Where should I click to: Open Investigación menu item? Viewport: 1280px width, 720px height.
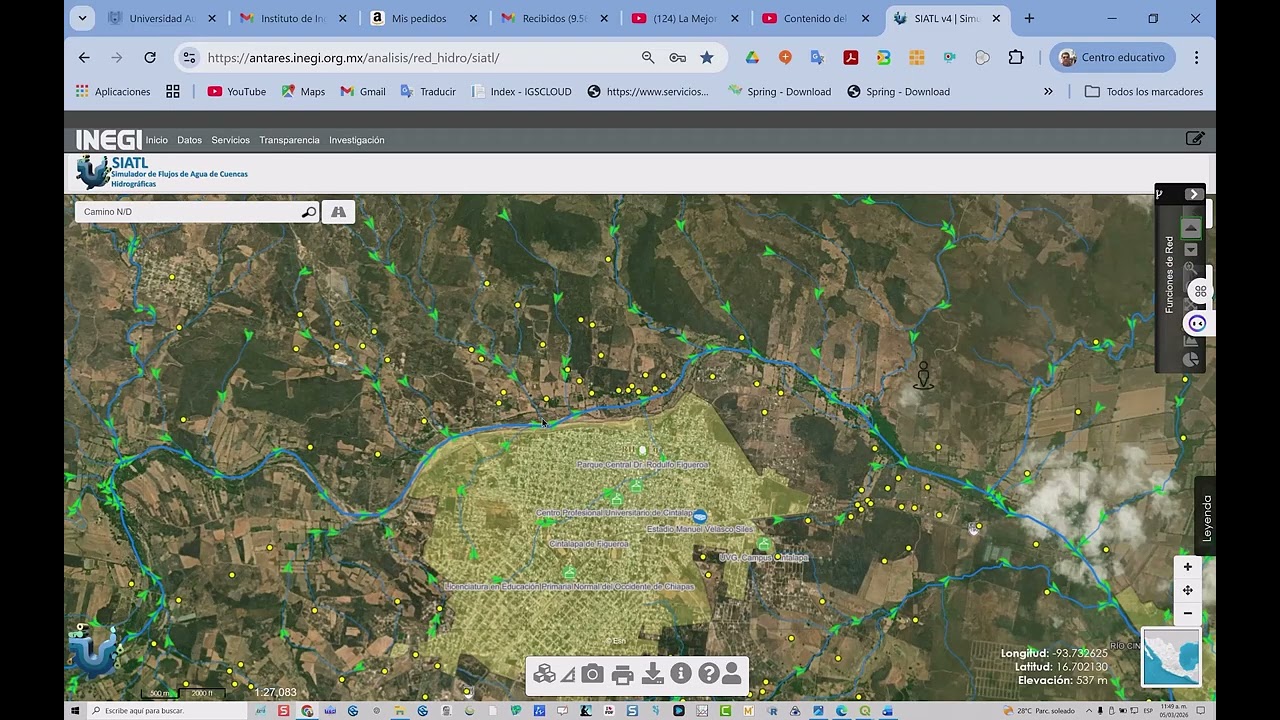(x=357, y=140)
